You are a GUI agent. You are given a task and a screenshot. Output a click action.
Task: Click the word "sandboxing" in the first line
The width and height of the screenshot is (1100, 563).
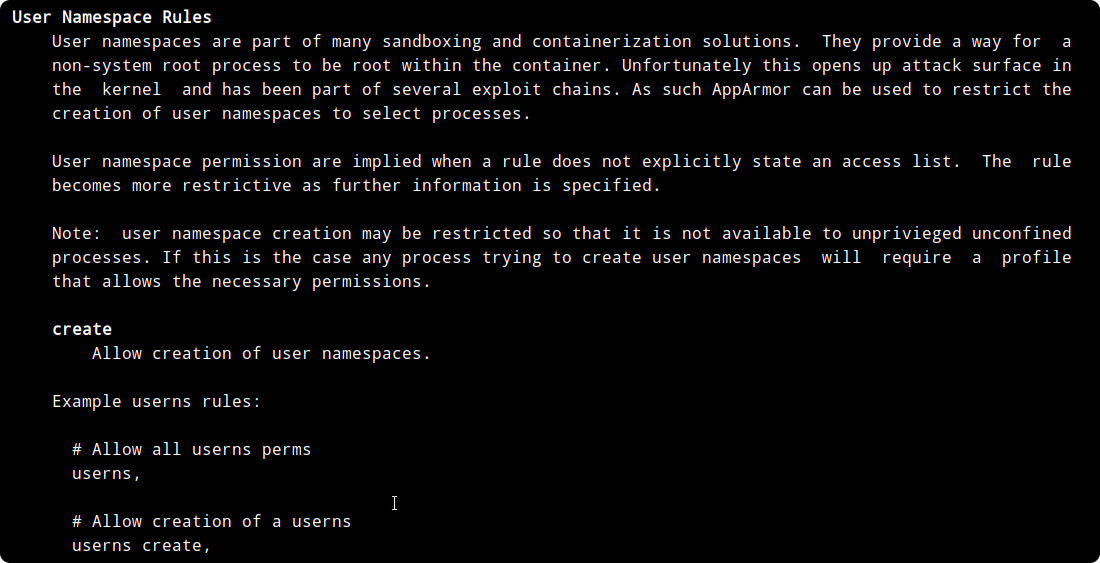tap(431, 41)
